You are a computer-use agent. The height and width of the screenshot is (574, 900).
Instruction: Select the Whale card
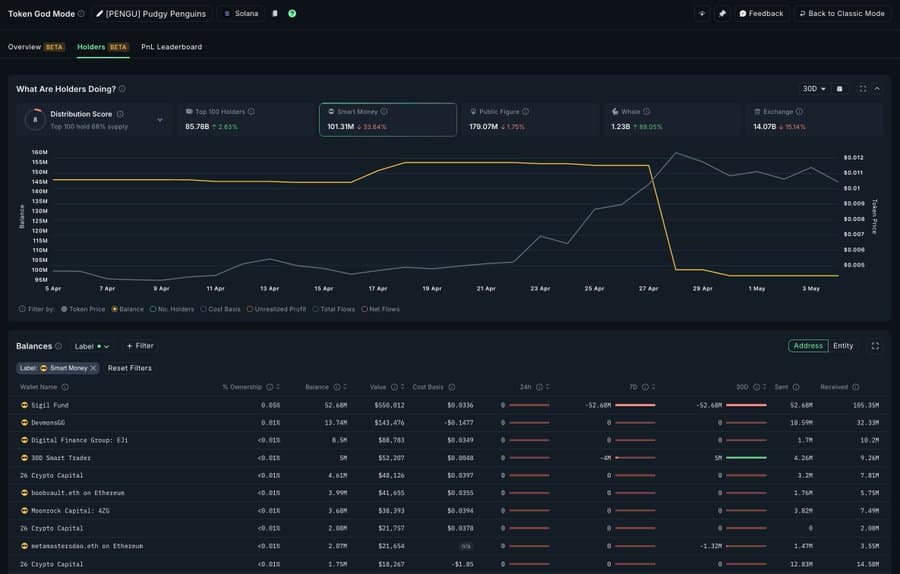tap(672, 119)
